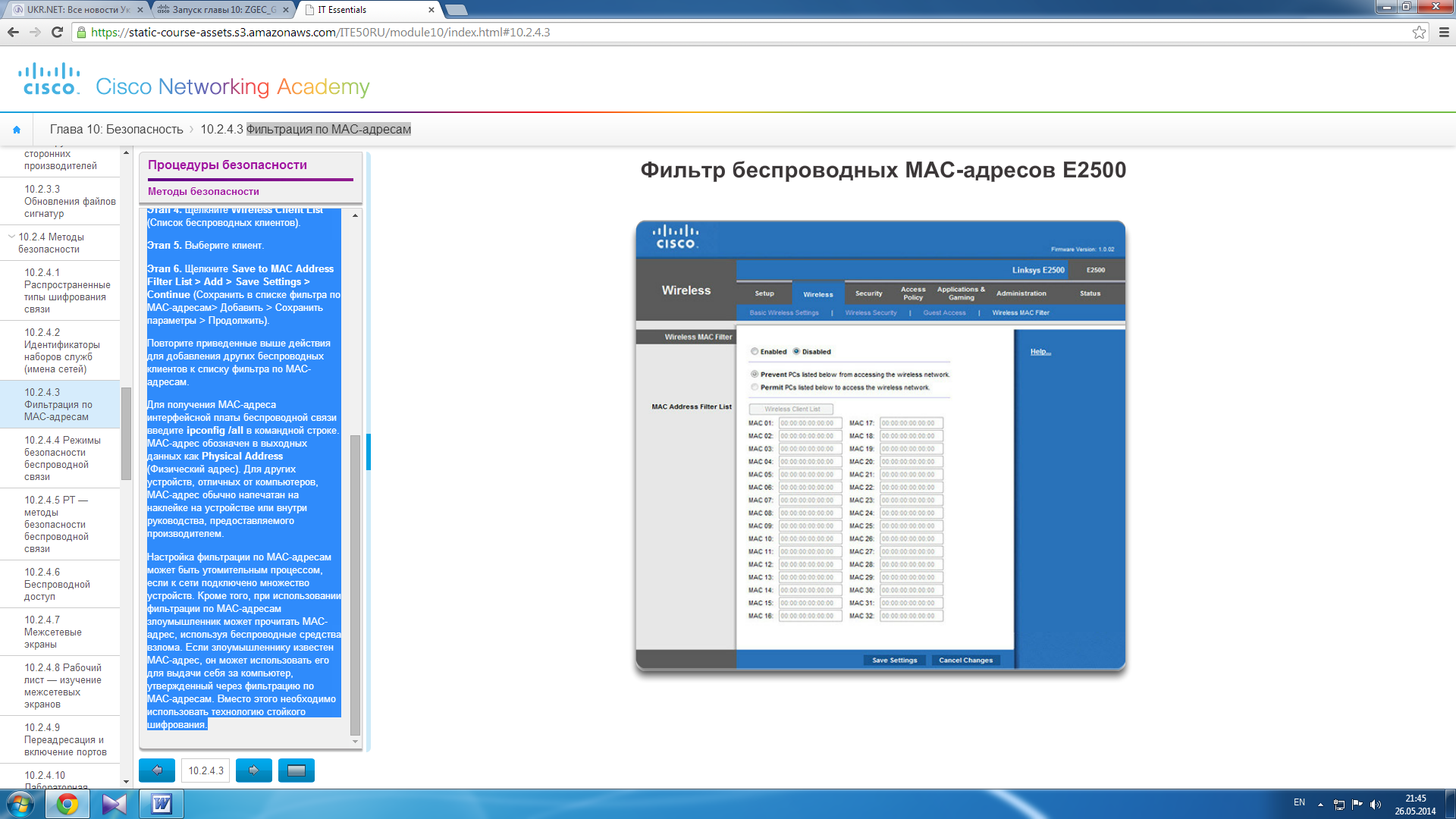Image resolution: width=1456 pixels, height=819 pixels.
Task: Click the browser Forward arrow
Action: pyautogui.click(x=35, y=32)
